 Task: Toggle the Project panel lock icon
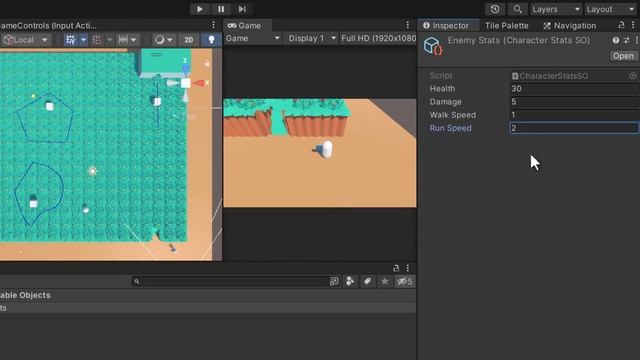point(396,268)
